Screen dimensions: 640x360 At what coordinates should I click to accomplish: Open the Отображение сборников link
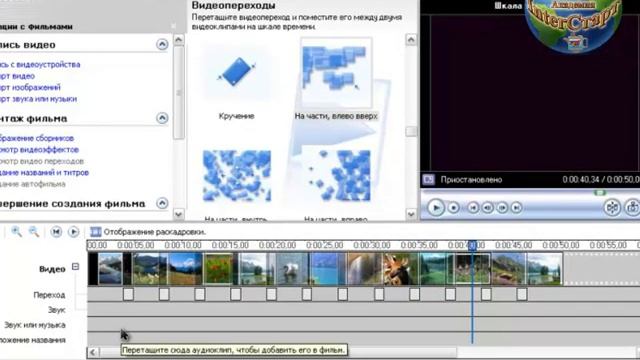(37, 138)
